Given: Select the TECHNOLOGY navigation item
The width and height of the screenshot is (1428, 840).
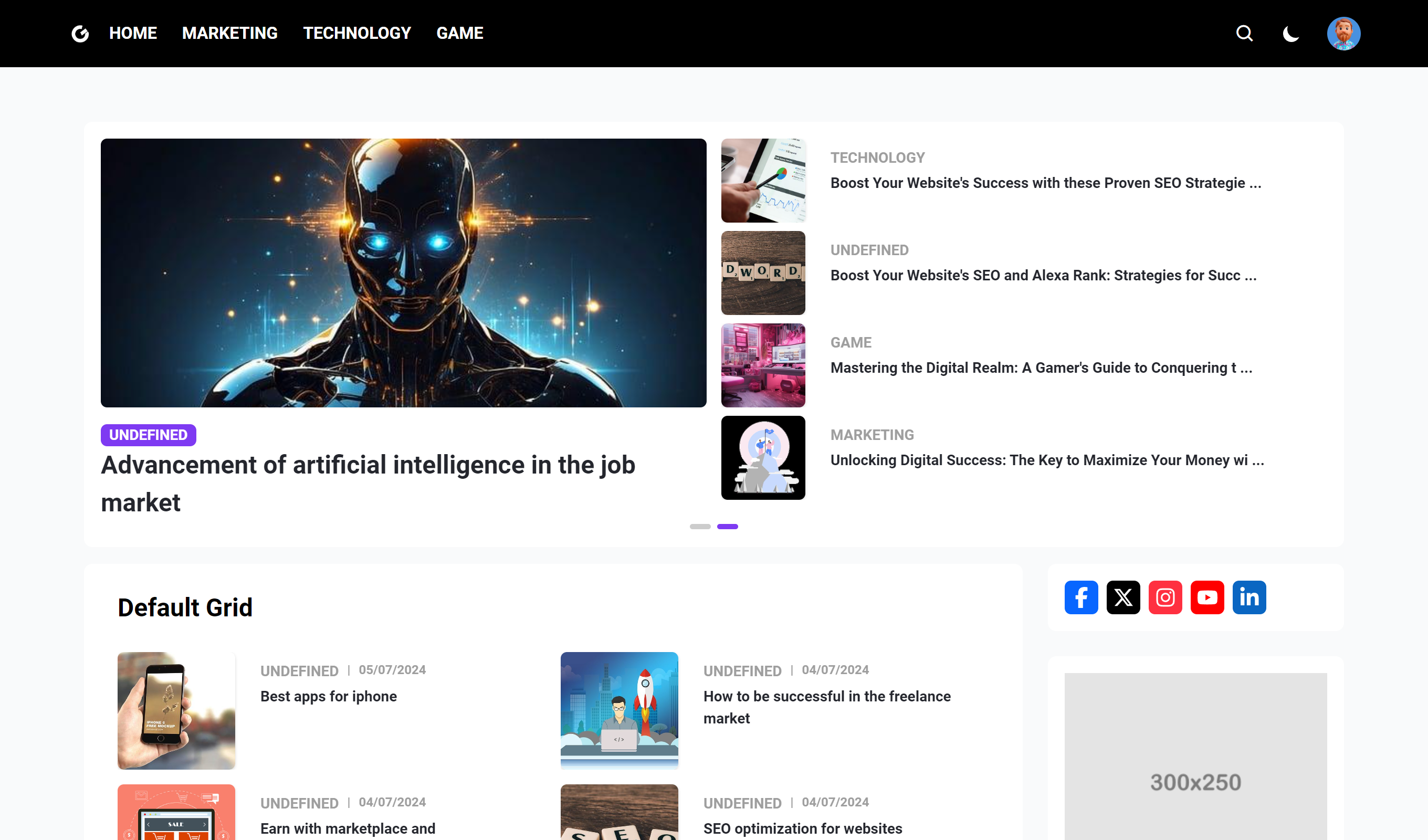Looking at the screenshot, I should pyautogui.click(x=356, y=34).
